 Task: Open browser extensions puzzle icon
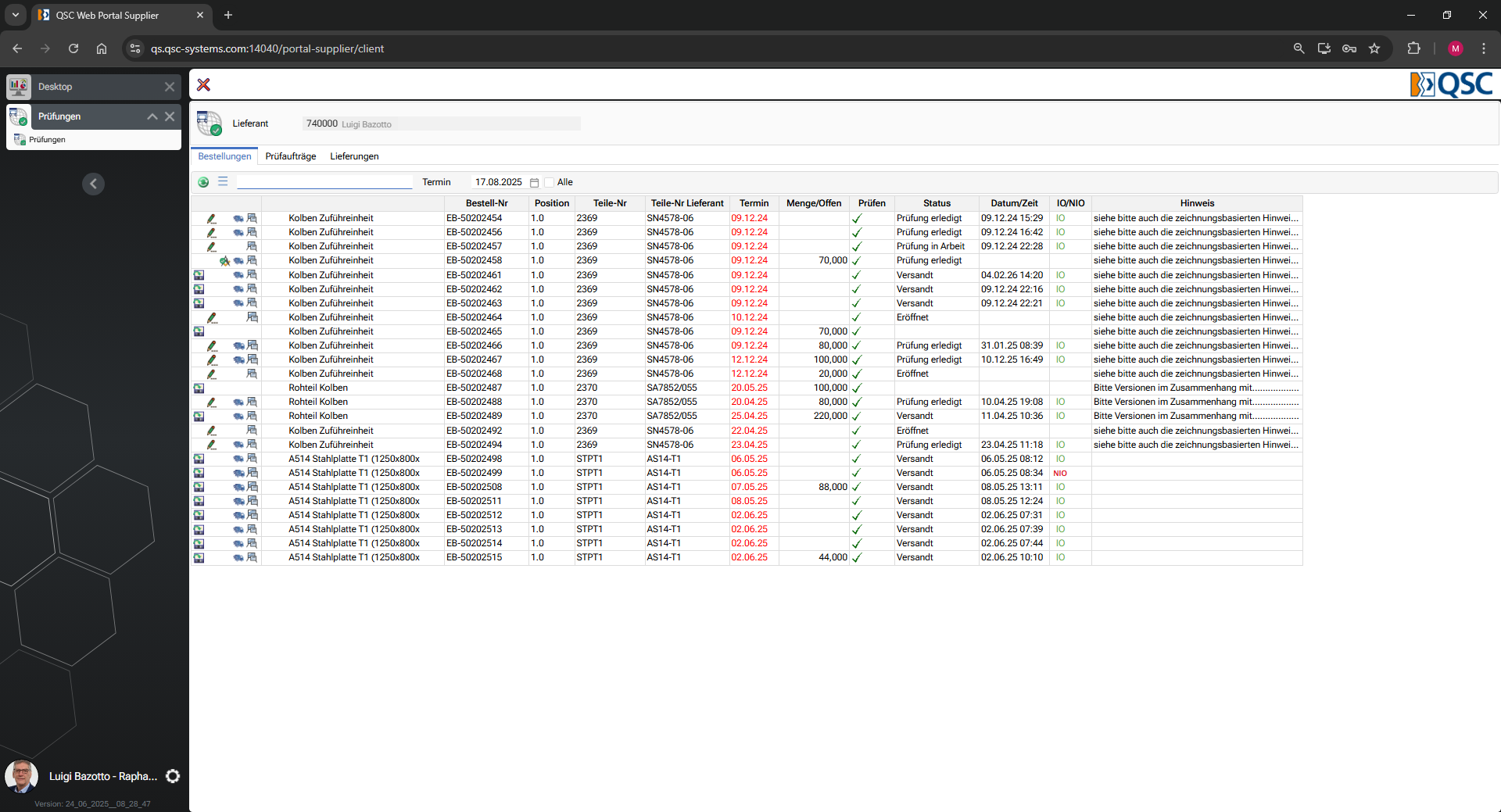(1413, 48)
